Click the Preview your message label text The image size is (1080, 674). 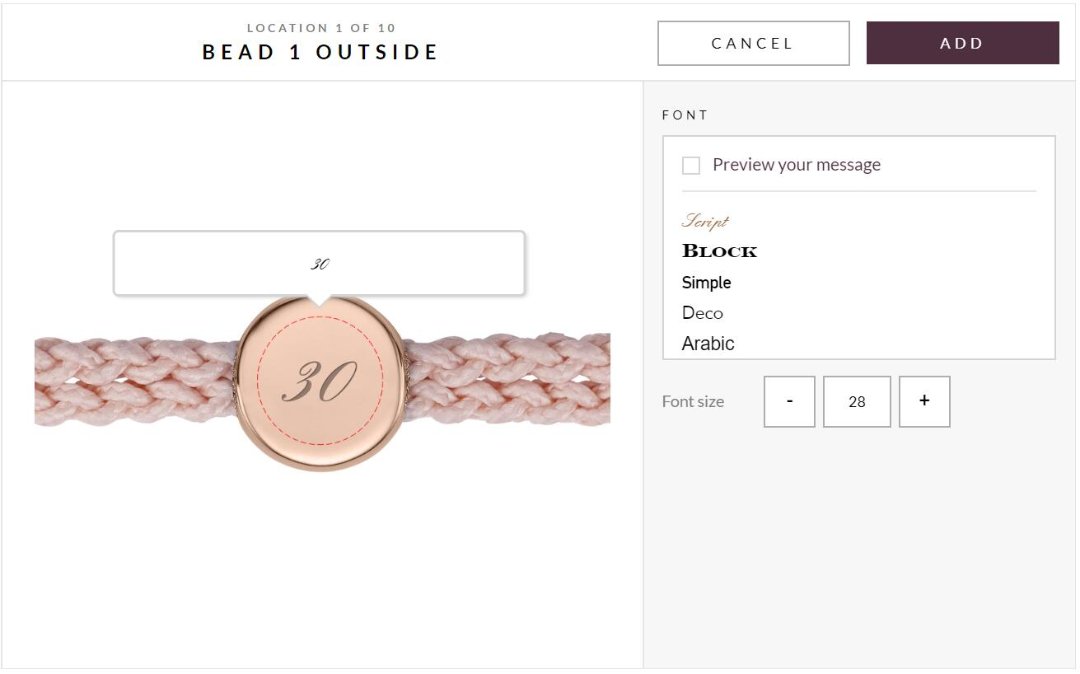796,165
